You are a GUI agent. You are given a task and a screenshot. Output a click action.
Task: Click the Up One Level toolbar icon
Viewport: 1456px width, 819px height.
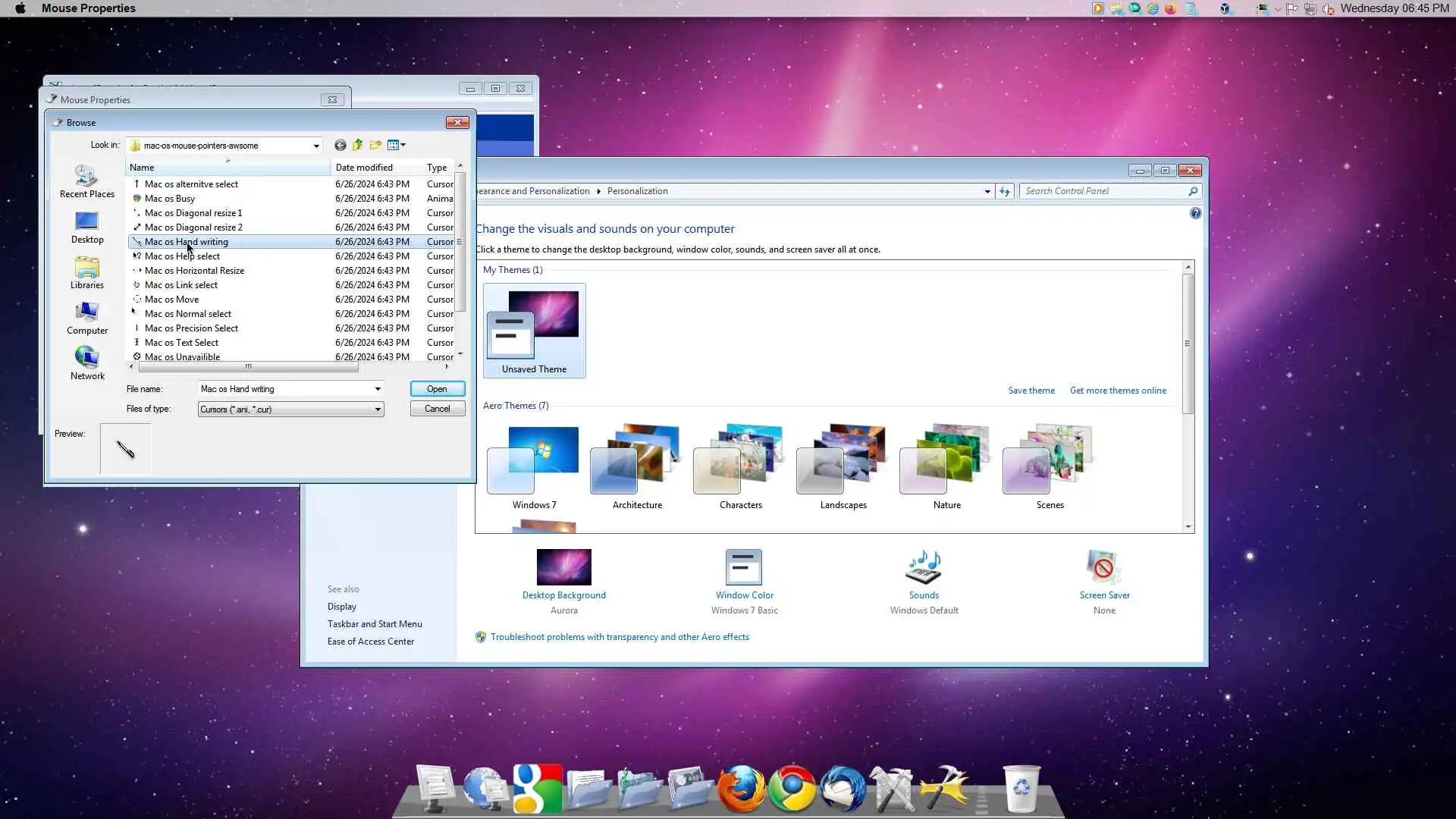tap(358, 145)
